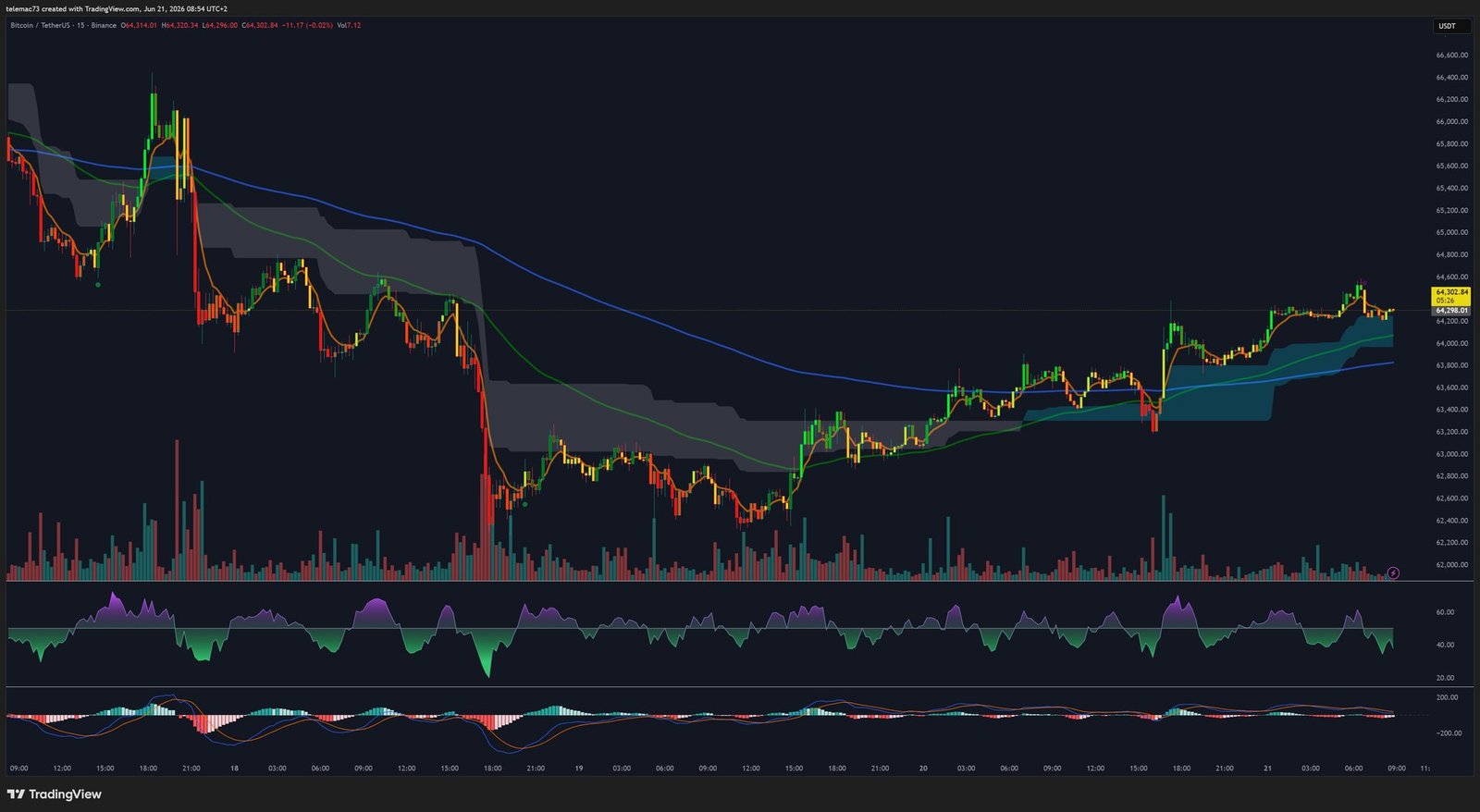Click the date label 21 on time axis
The height and width of the screenshot is (812, 1480).
click(1268, 769)
